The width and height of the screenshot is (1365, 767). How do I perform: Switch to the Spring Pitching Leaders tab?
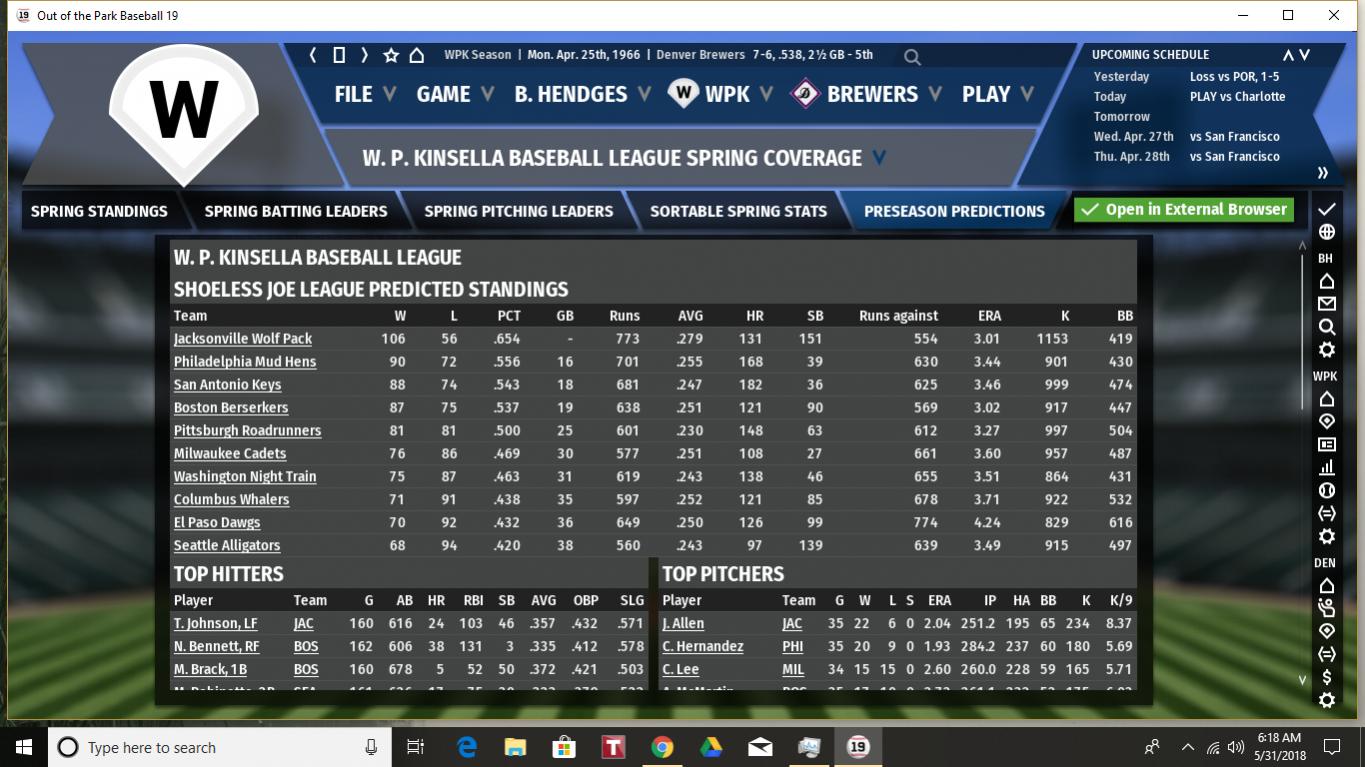518,211
